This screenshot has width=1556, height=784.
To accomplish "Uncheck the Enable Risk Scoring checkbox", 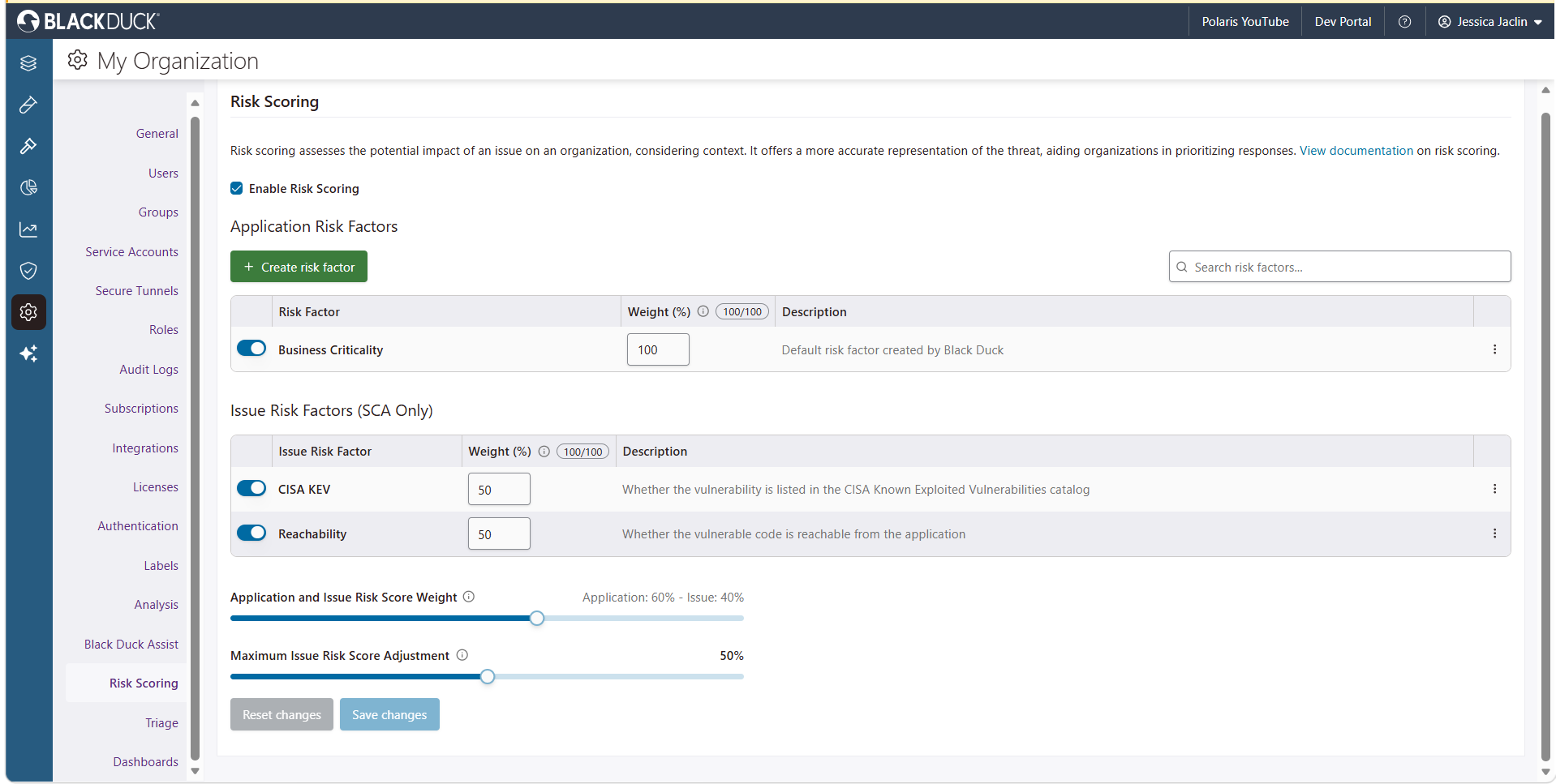I will pos(237,188).
